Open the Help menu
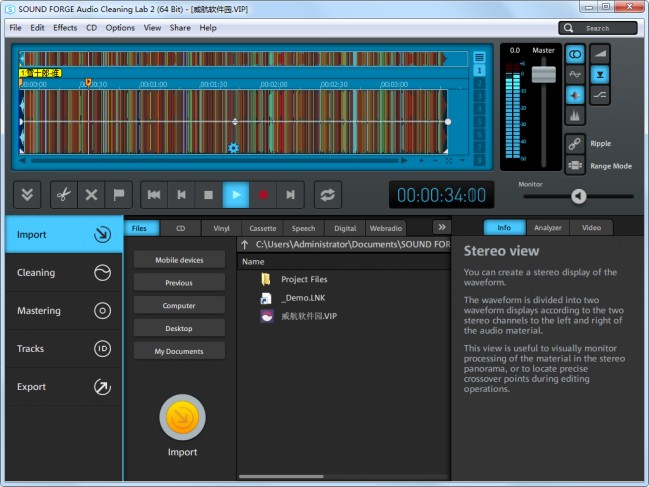 [x=208, y=28]
